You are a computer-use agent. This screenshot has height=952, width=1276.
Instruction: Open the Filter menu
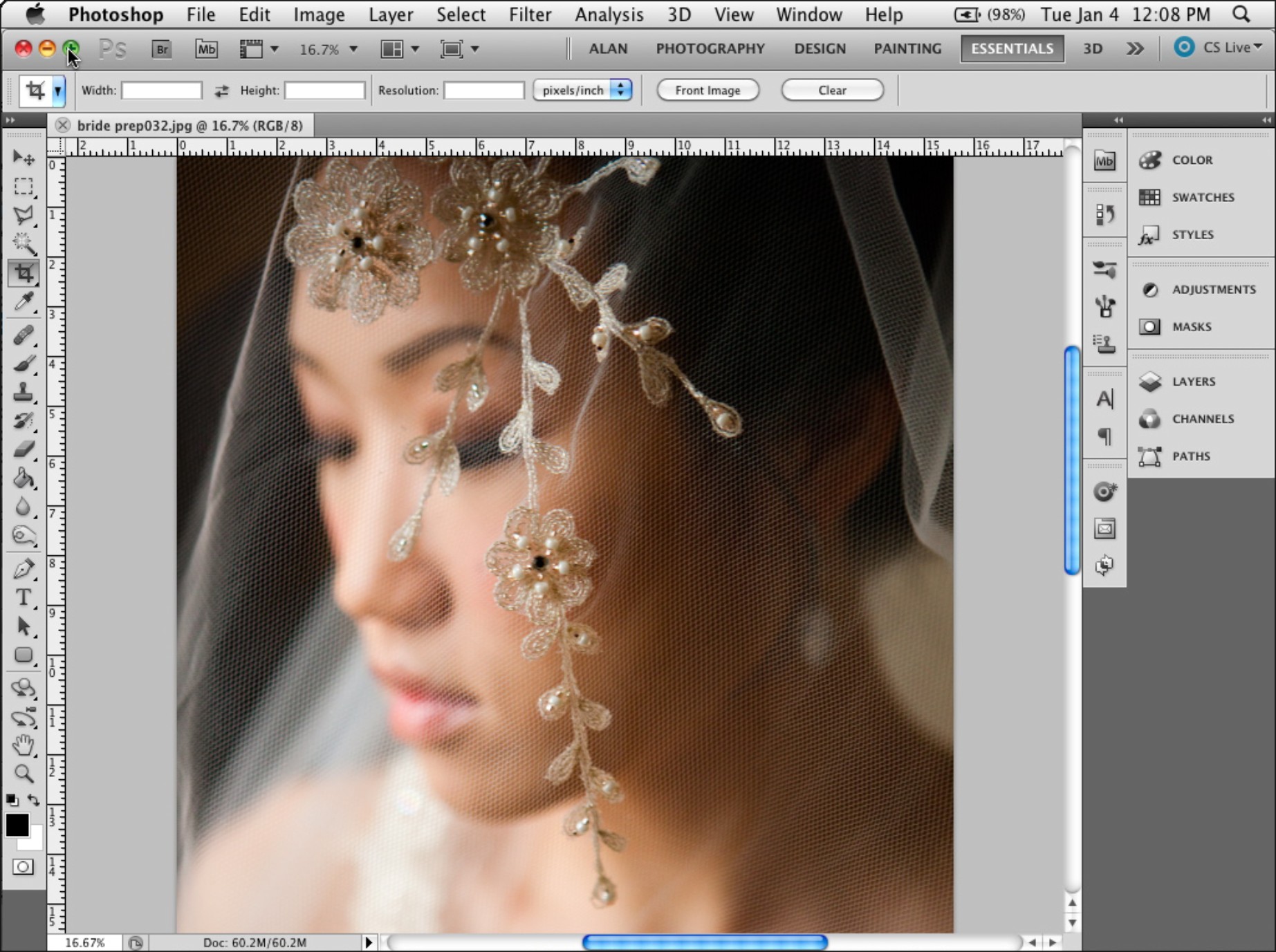530,15
